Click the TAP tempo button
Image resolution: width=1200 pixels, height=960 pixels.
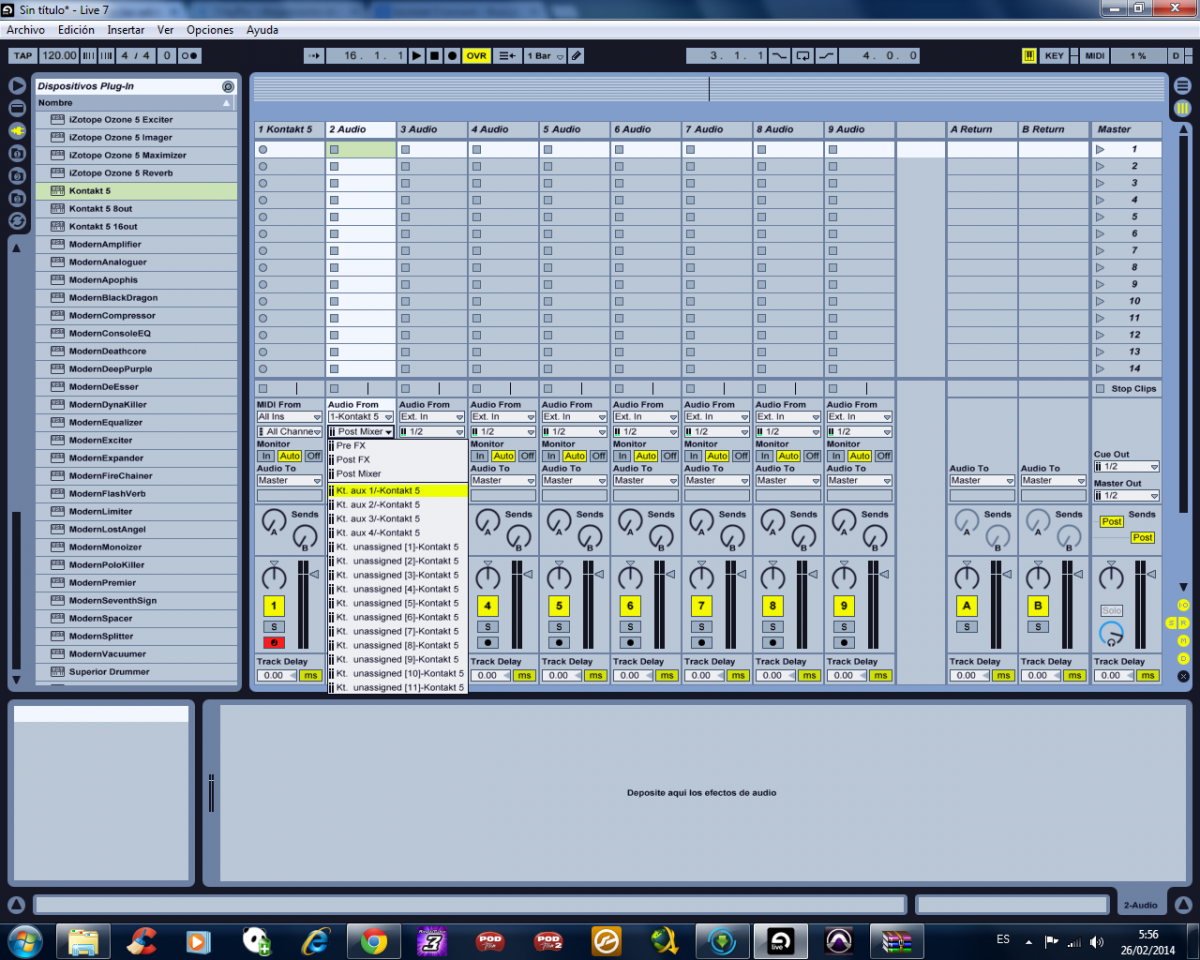tap(22, 56)
